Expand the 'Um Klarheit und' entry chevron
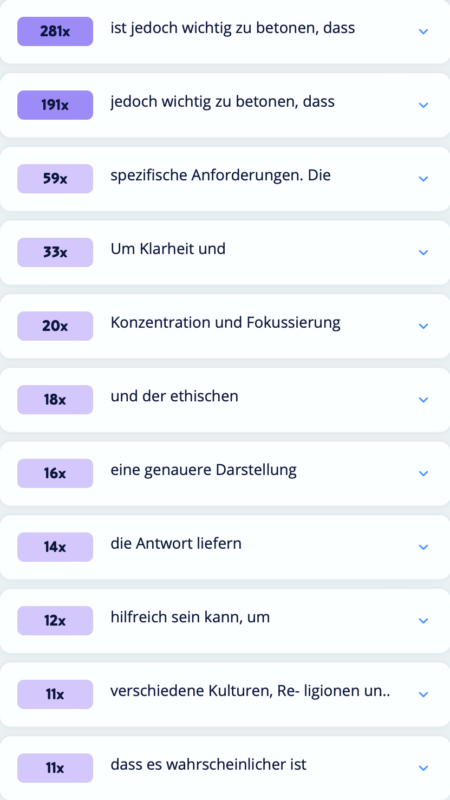 tap(423, 253)
